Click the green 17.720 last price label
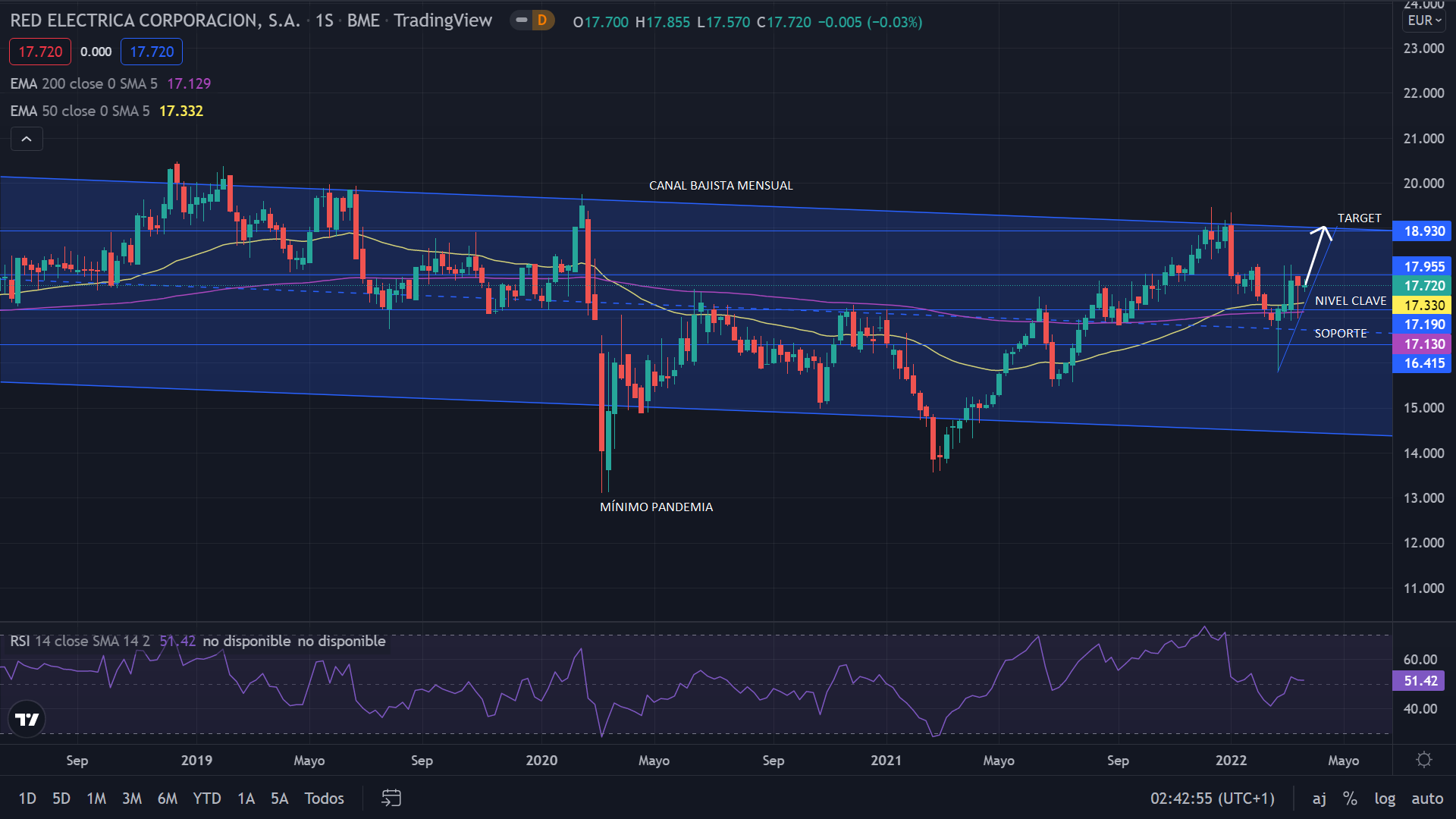The image size is (1456, 819). click(x=1422, y=286)
